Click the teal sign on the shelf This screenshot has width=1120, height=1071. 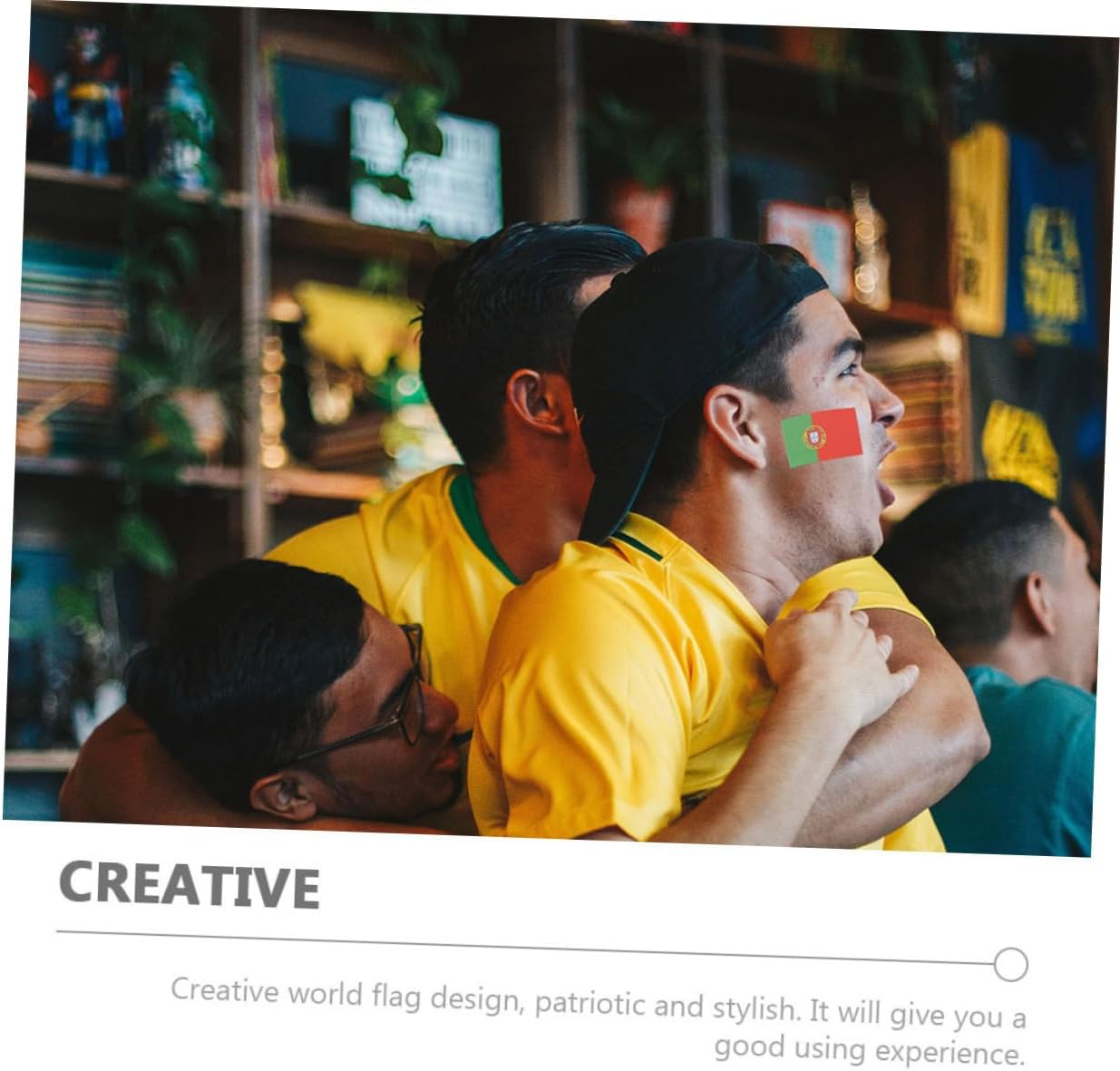click(x=425, y=170)
